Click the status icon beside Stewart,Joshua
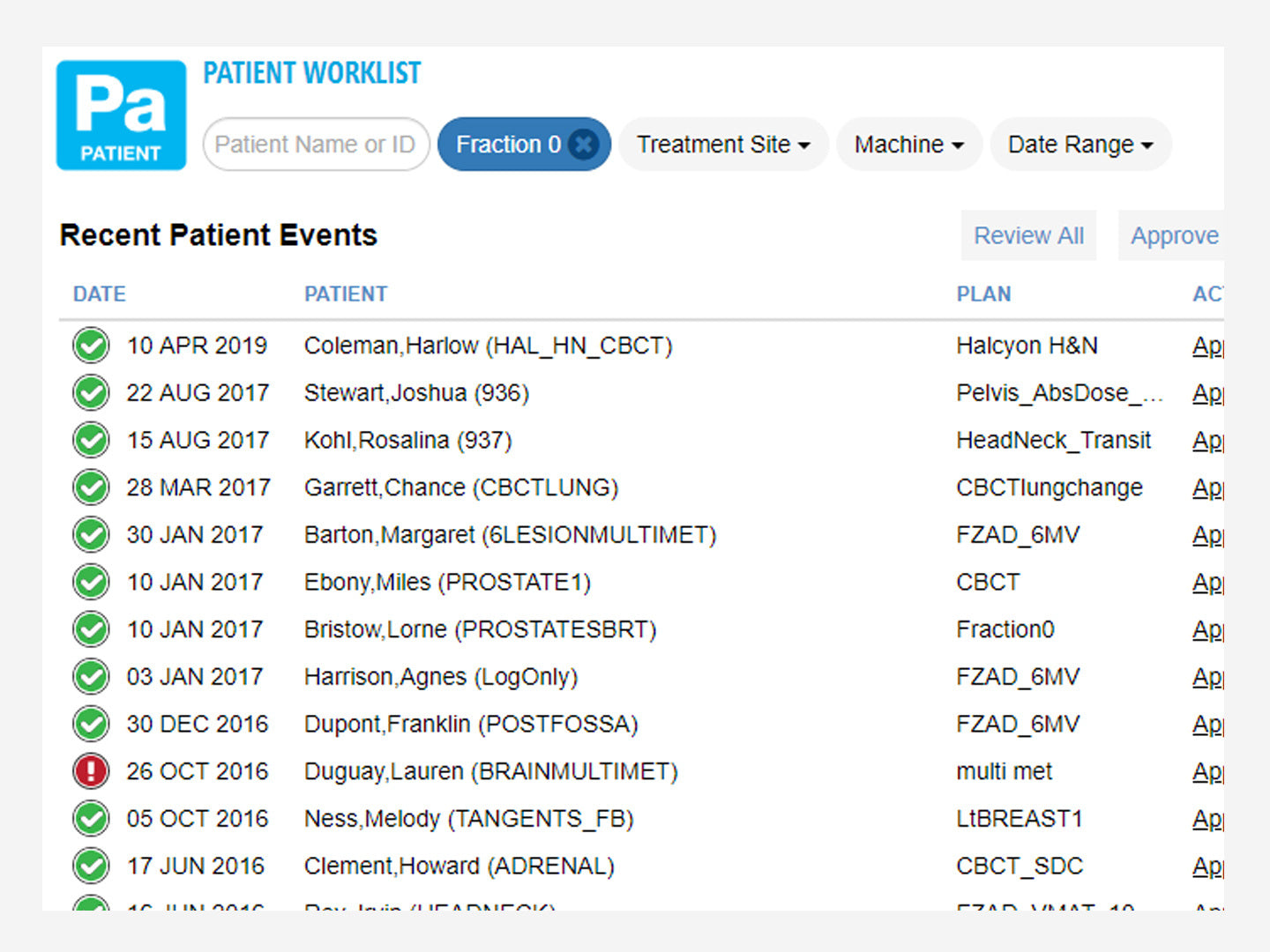 pos(91,392)
